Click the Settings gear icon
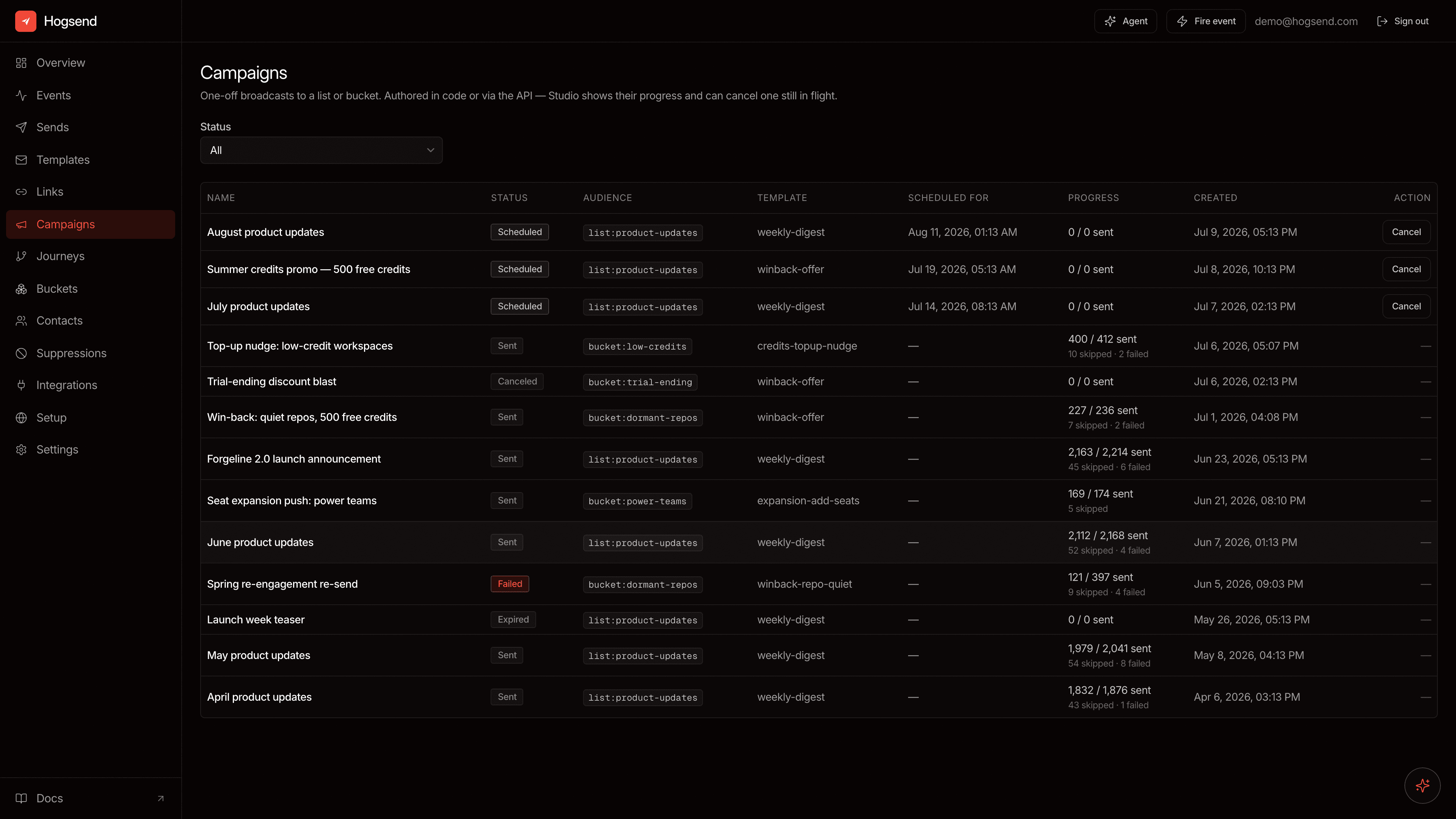Viewport: 1456px width, 819px height. tap(22, 449)
